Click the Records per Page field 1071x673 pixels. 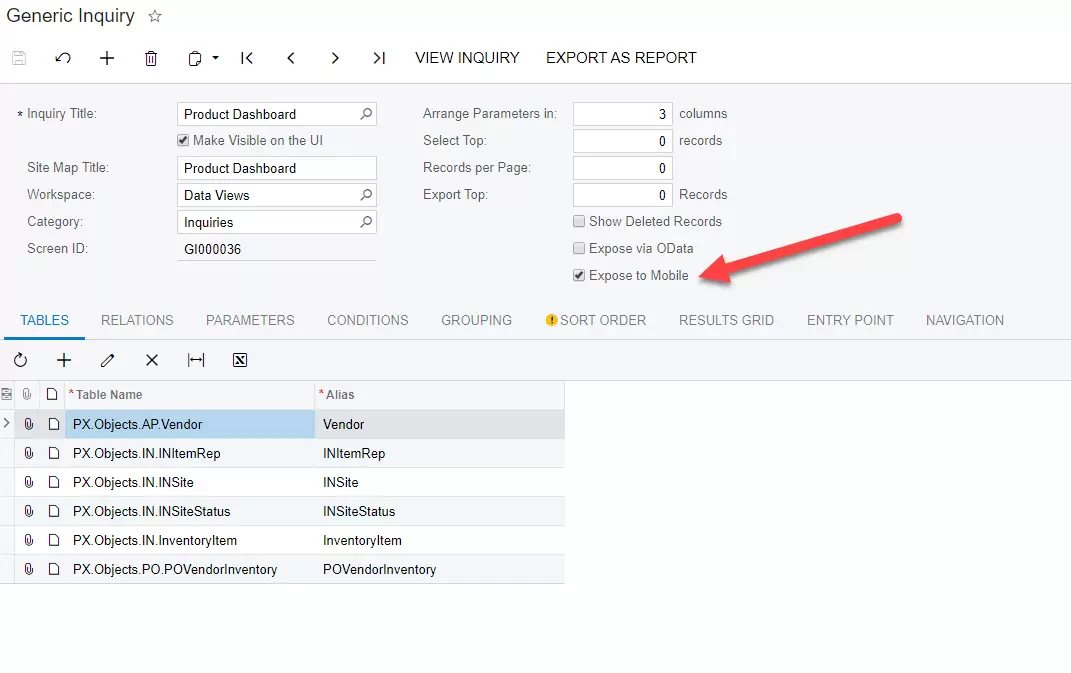622,168
